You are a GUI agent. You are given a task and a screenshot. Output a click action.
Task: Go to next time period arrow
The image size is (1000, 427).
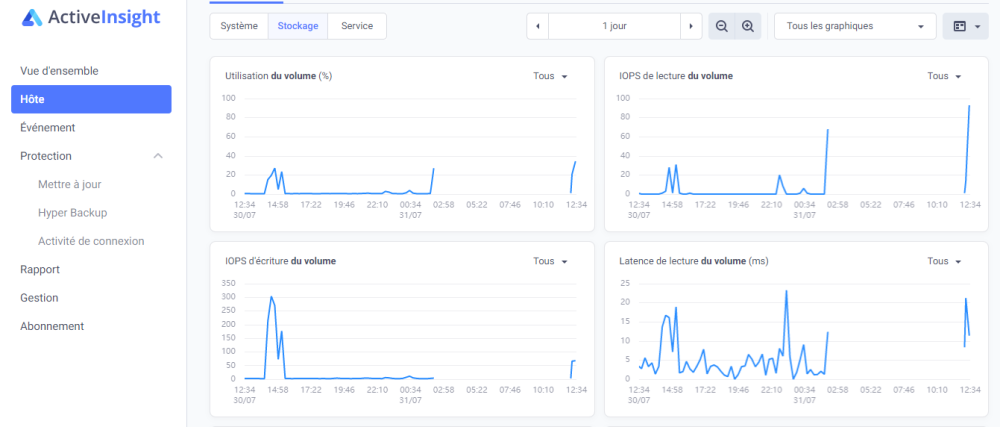pyautogui.click(x=691, y=26)
